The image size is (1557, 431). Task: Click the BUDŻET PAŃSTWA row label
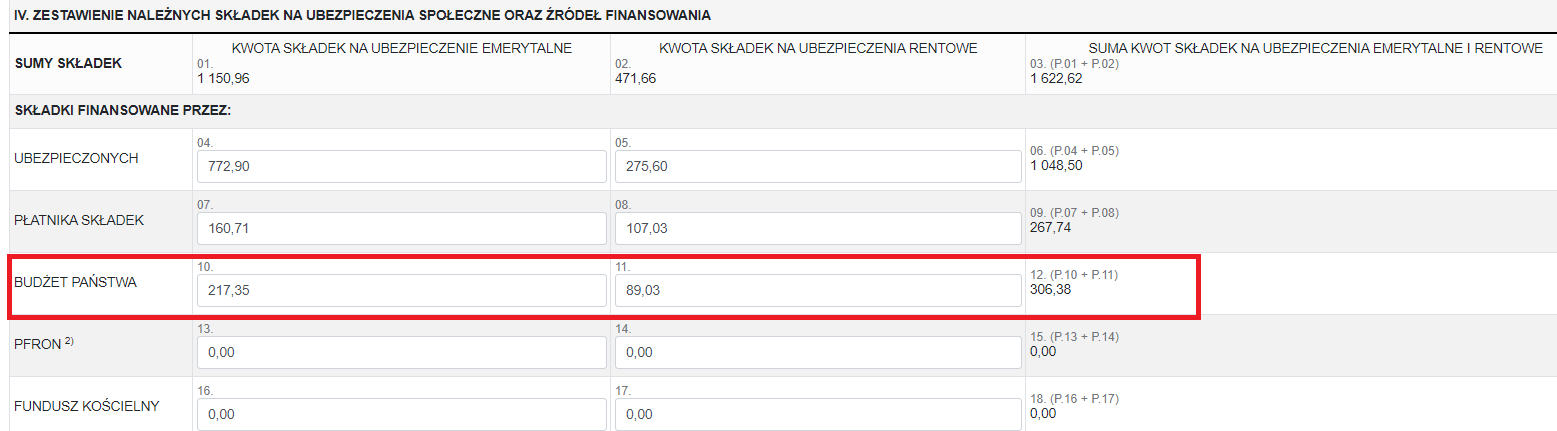click(x=75, y=283)
